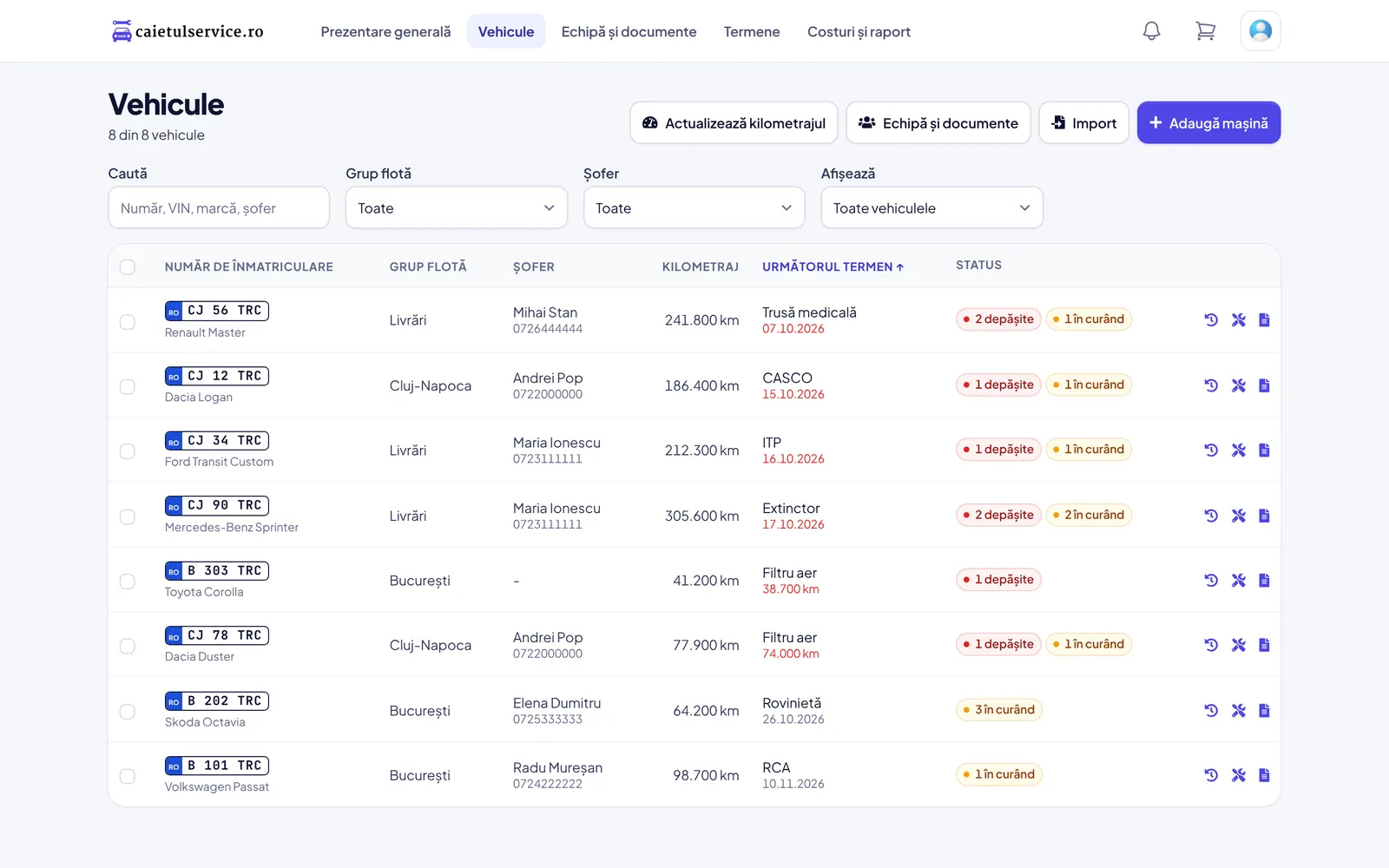This screenshot has height=868, width=1389.
Task: Toggle the select-all checkbox in table header
Action: (128, 267)
